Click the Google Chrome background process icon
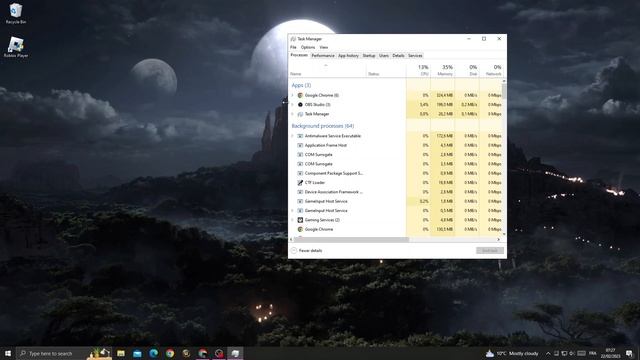Screen dimensions: 640x360 pyautogui.click(x=300, y=229)
